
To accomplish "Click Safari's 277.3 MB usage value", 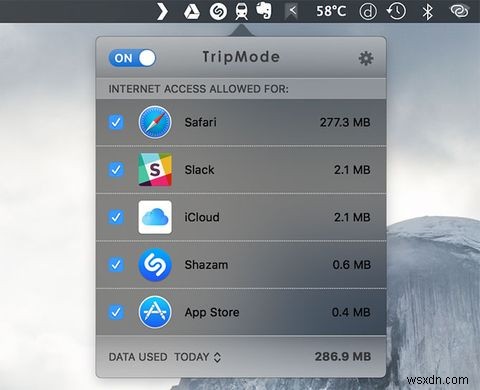I will (x=345, y=122).
